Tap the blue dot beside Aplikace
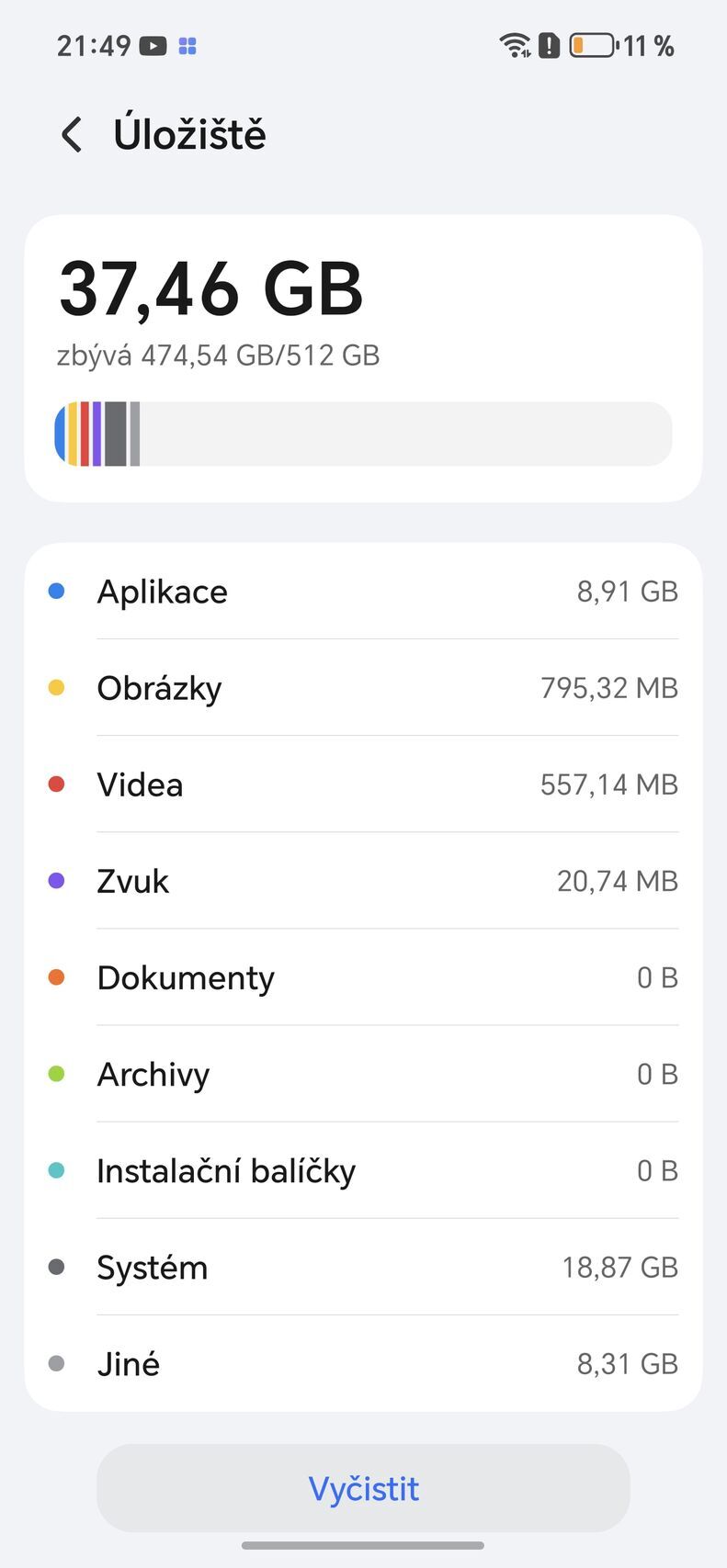The width and height of the screenshot is (727, 1568). (x=56, y=591)
